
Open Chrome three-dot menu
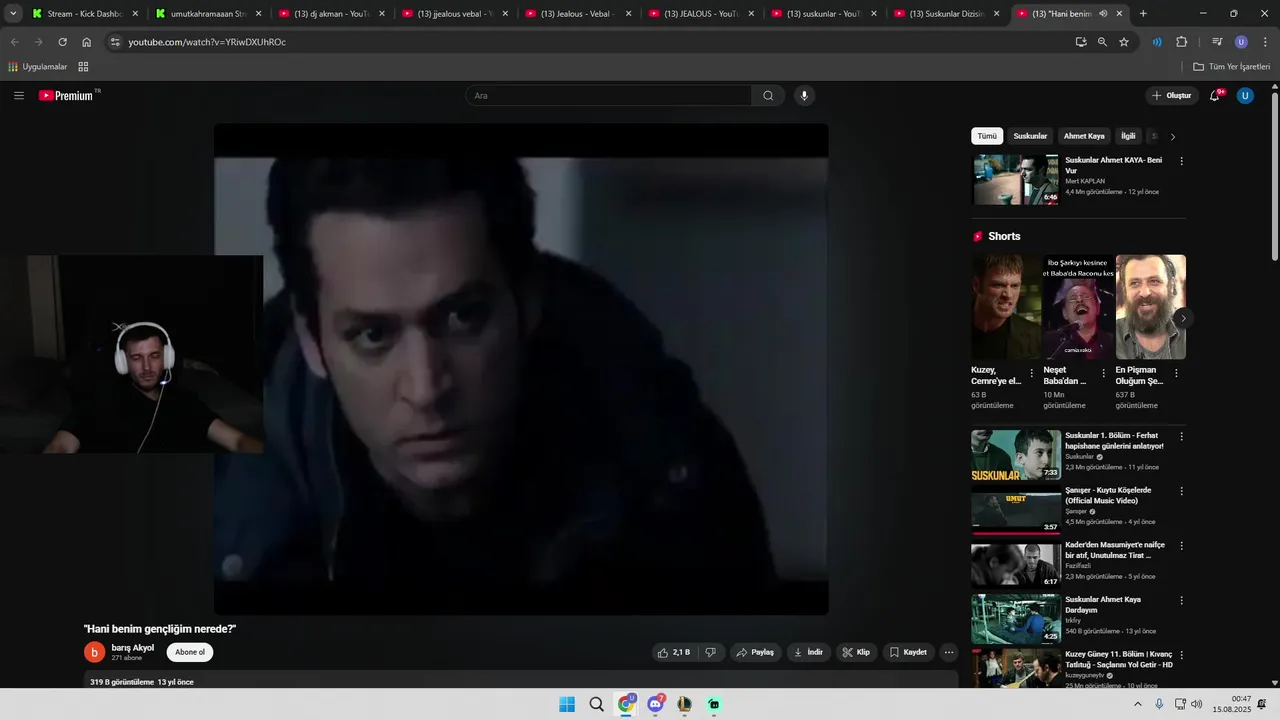(1265, 42)
